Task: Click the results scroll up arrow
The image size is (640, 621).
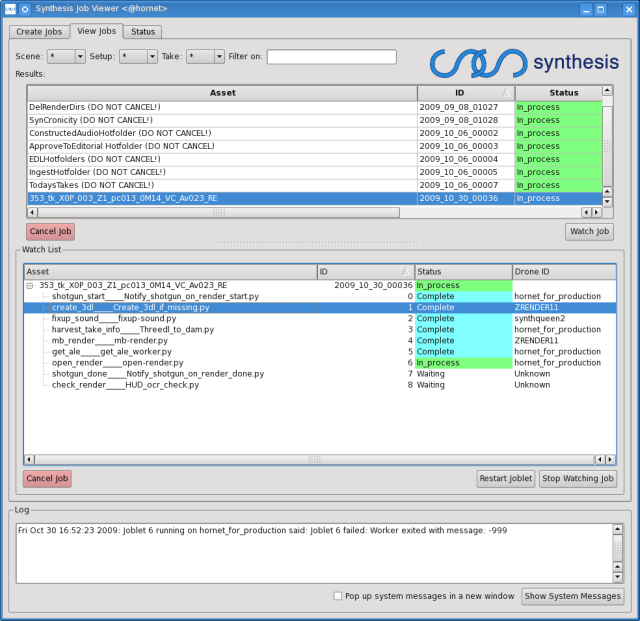Action: 607,90
